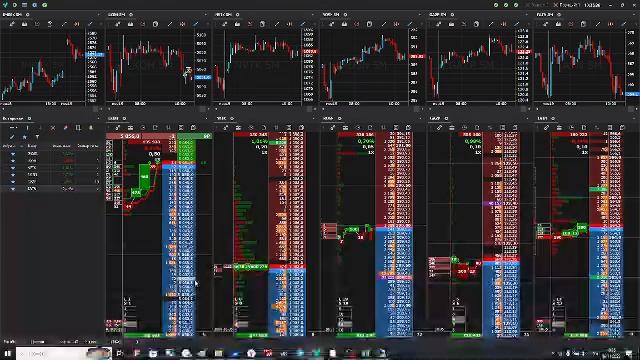The image size is (640, 360).
Task: Open settings gear on first chart panel tab
Action: [28, 15]
